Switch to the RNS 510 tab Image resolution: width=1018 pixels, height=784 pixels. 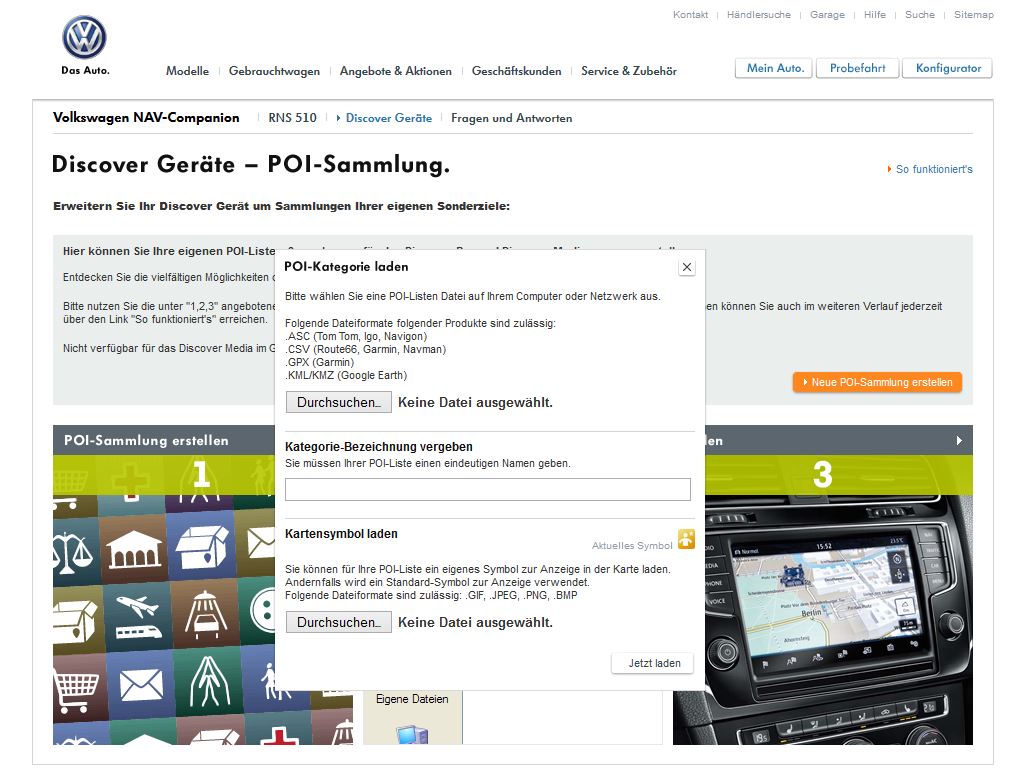tap(292, 118)
